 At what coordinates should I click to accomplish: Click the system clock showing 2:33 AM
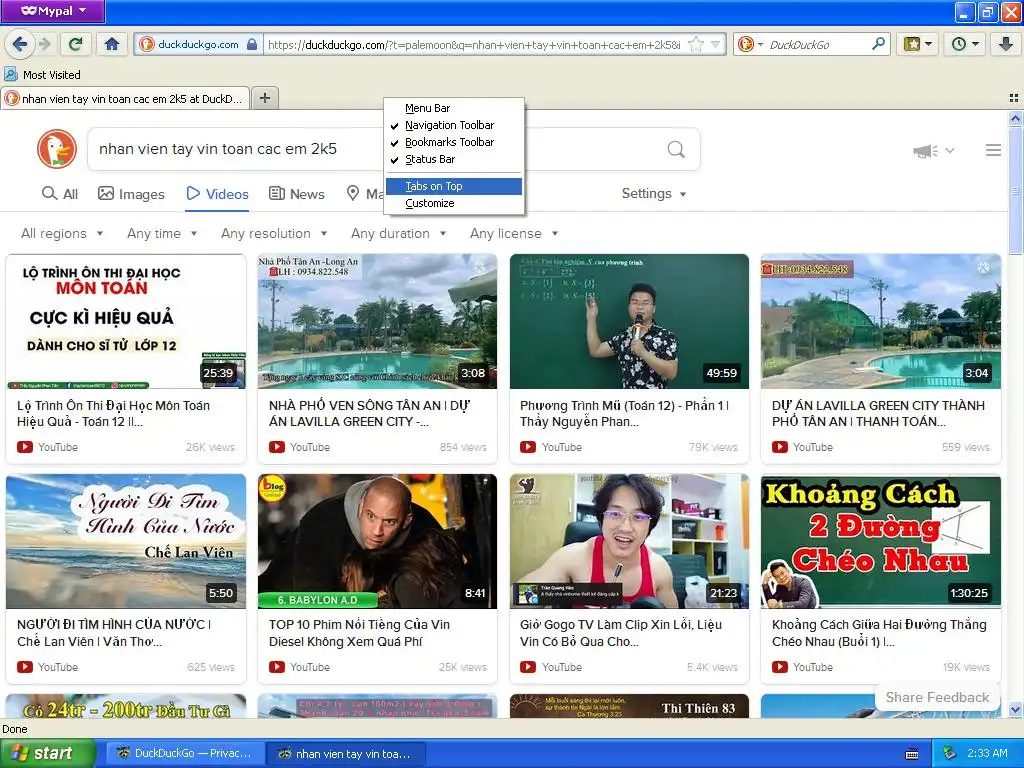click(987, 754)
